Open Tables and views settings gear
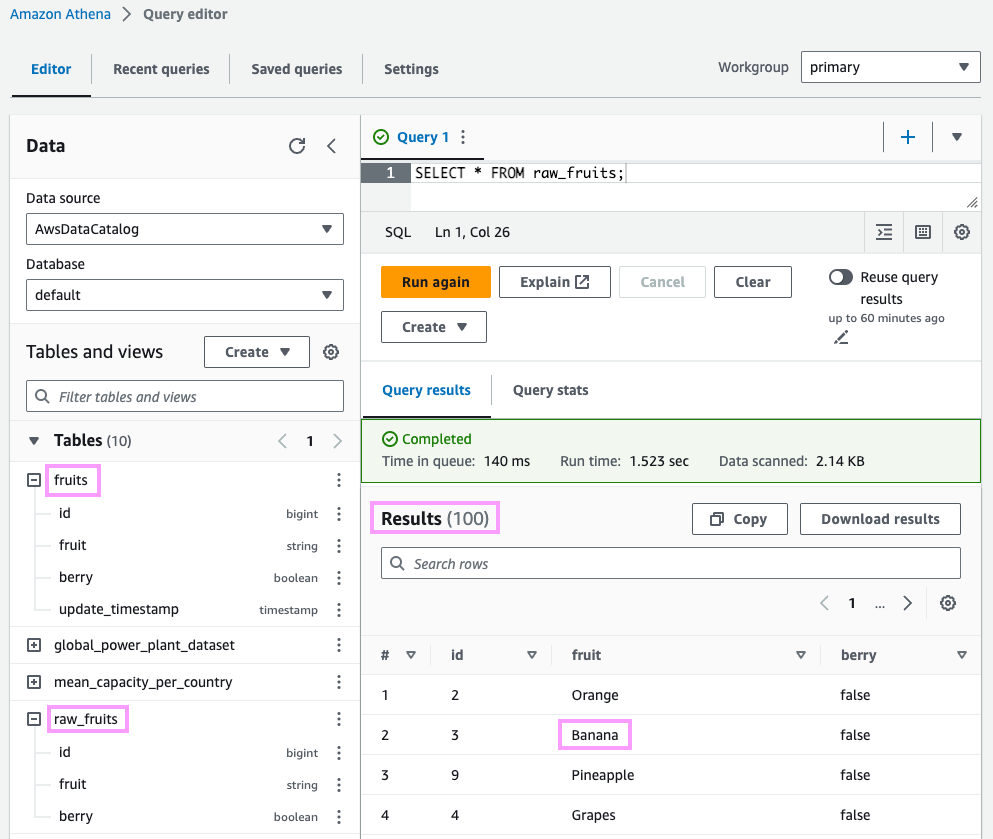Viewport: 993px width, 839px height. click(x=331, y=352)
